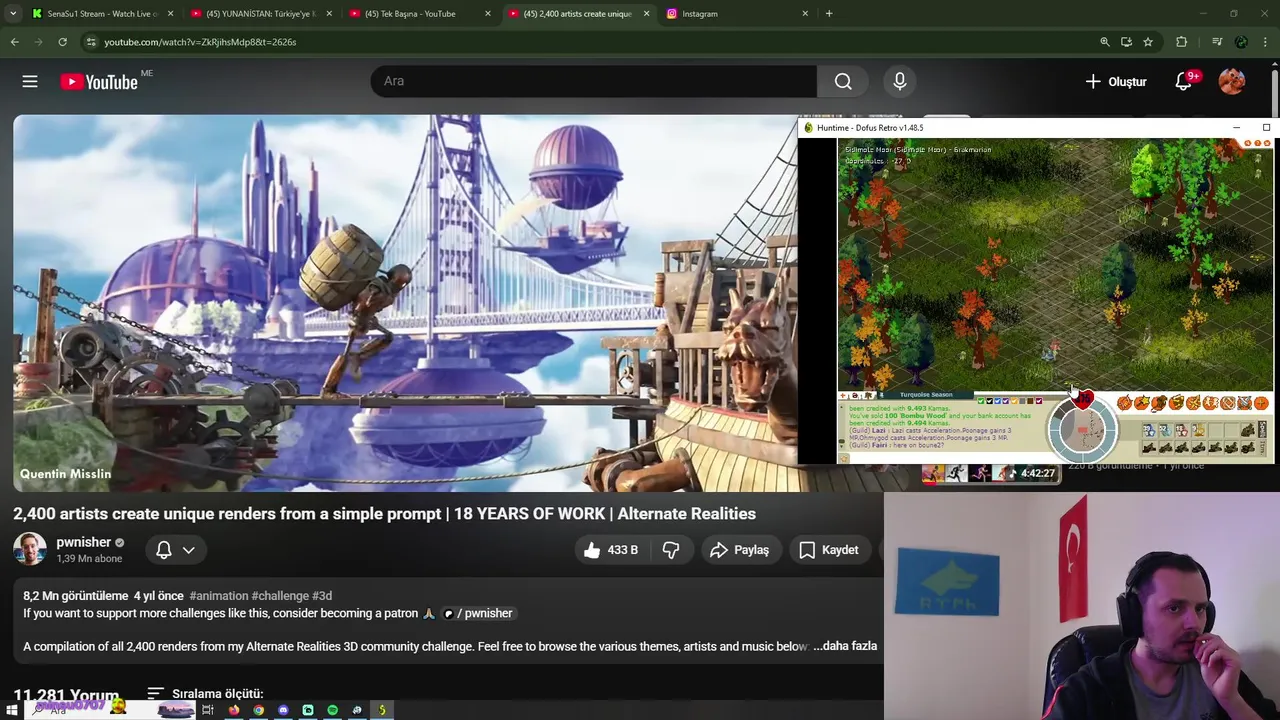The image size is (1280, 720).
Task: Toggle the magenta chat filter checkbox in Dofus
Action: click(1039, 401)
